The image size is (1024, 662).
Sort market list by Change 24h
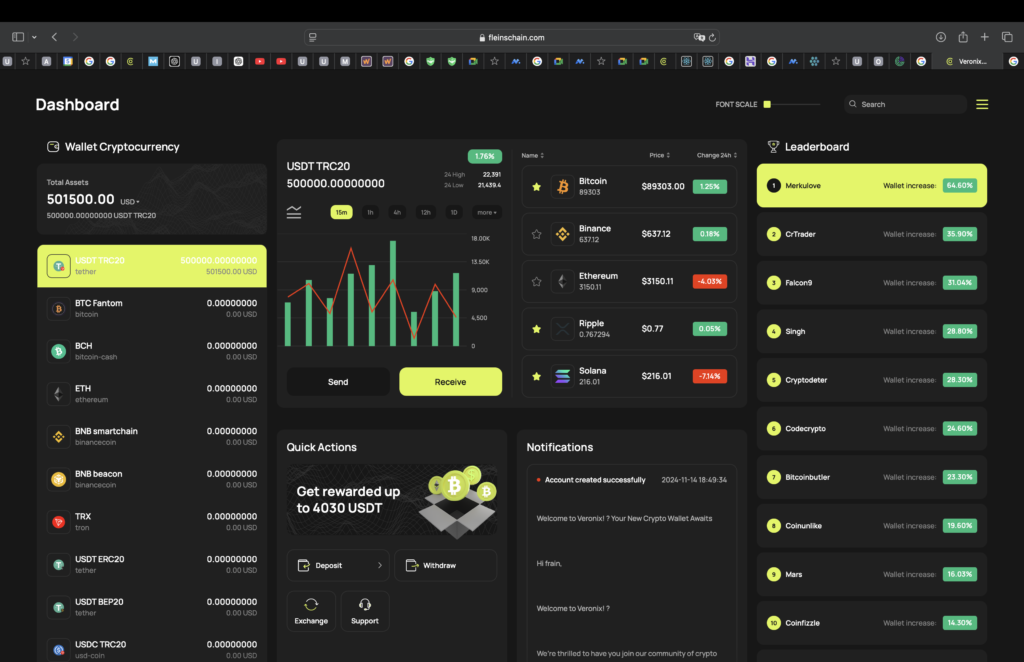point(717,155)
